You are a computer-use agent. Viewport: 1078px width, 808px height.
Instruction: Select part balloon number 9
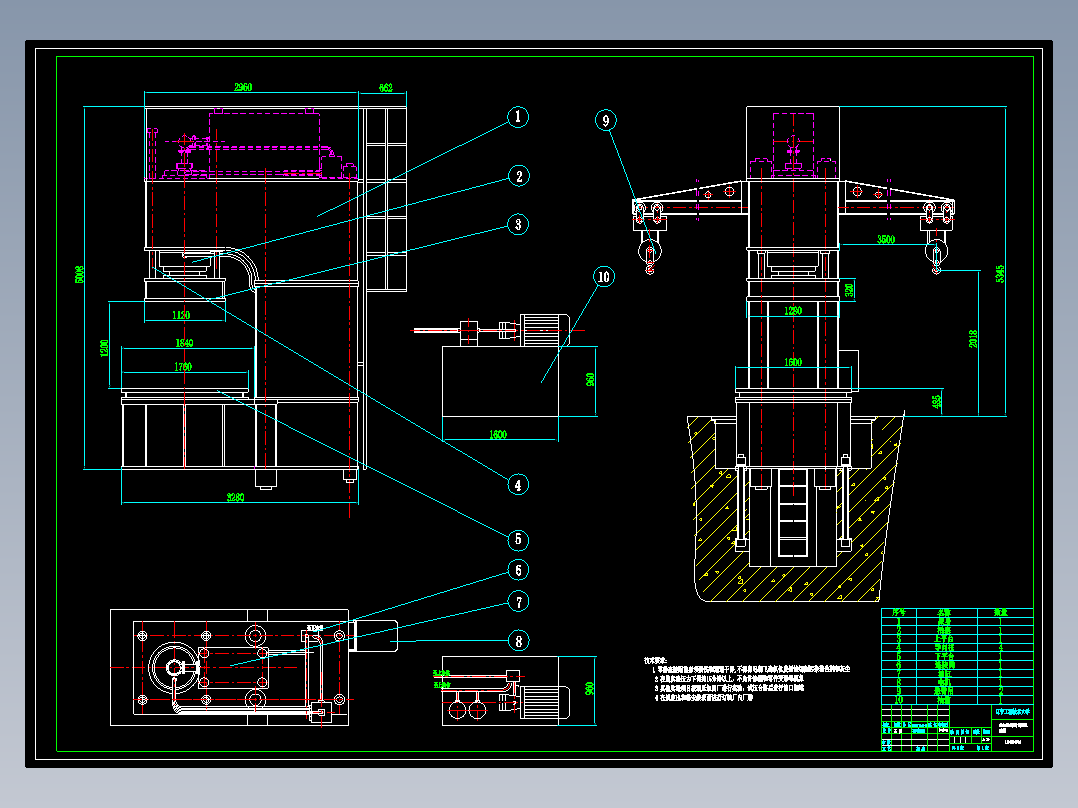(x=606, y=121)
